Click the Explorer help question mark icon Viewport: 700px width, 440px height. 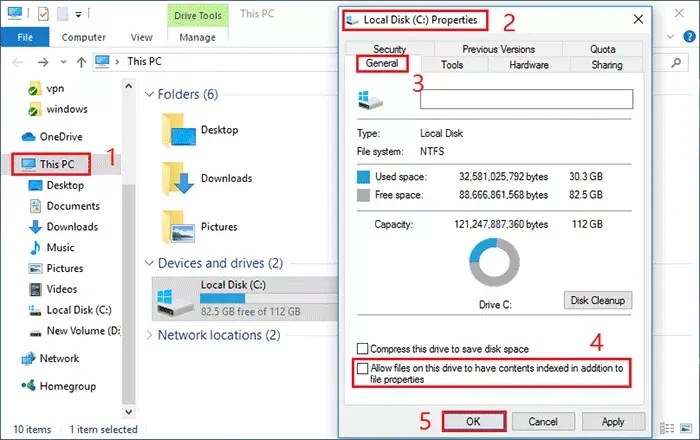point(689,36)
